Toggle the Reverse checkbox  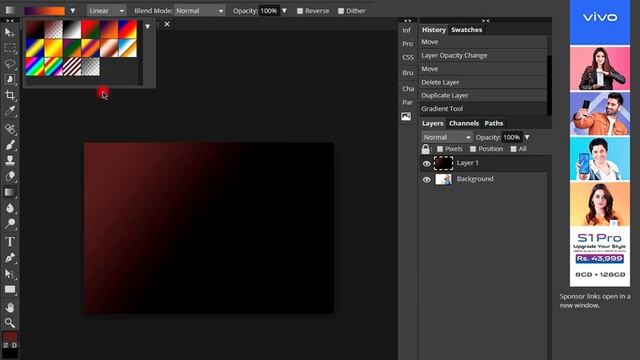(300, 11)
